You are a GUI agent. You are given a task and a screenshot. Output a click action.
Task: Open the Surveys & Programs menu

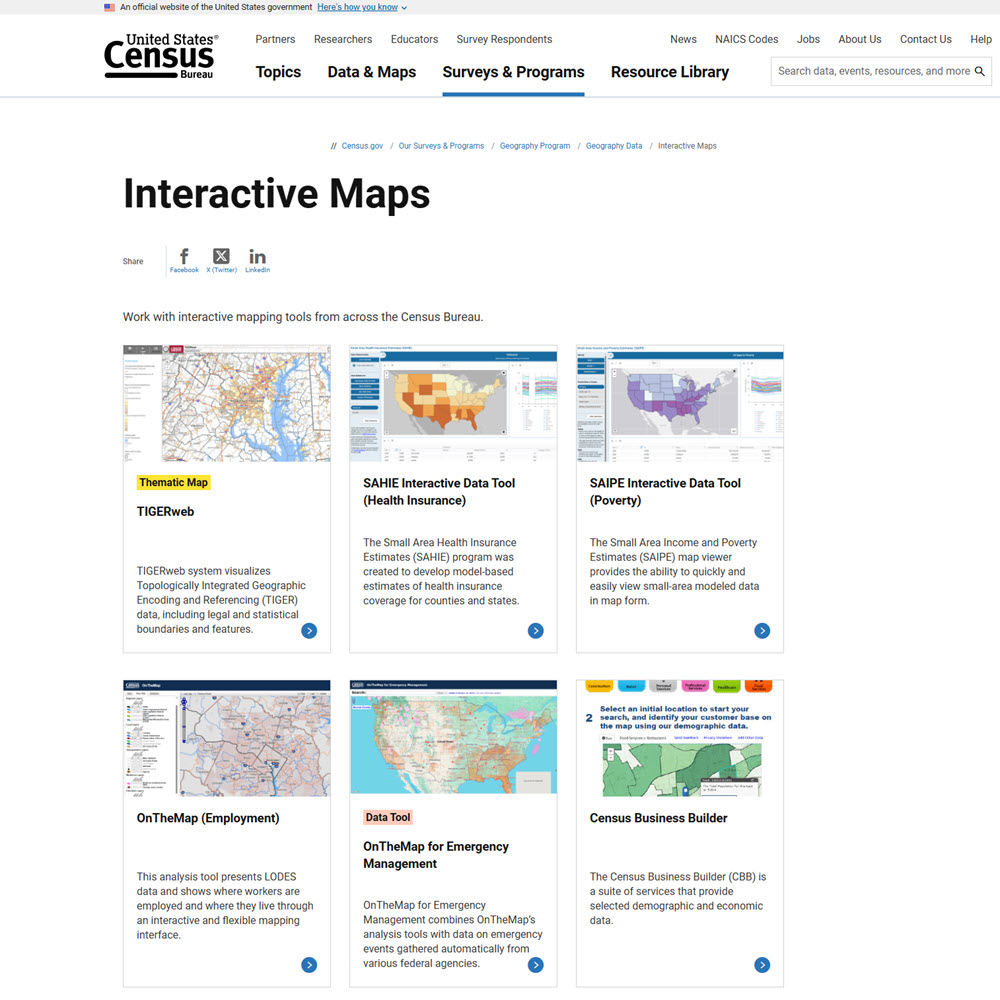coord(513,72)
